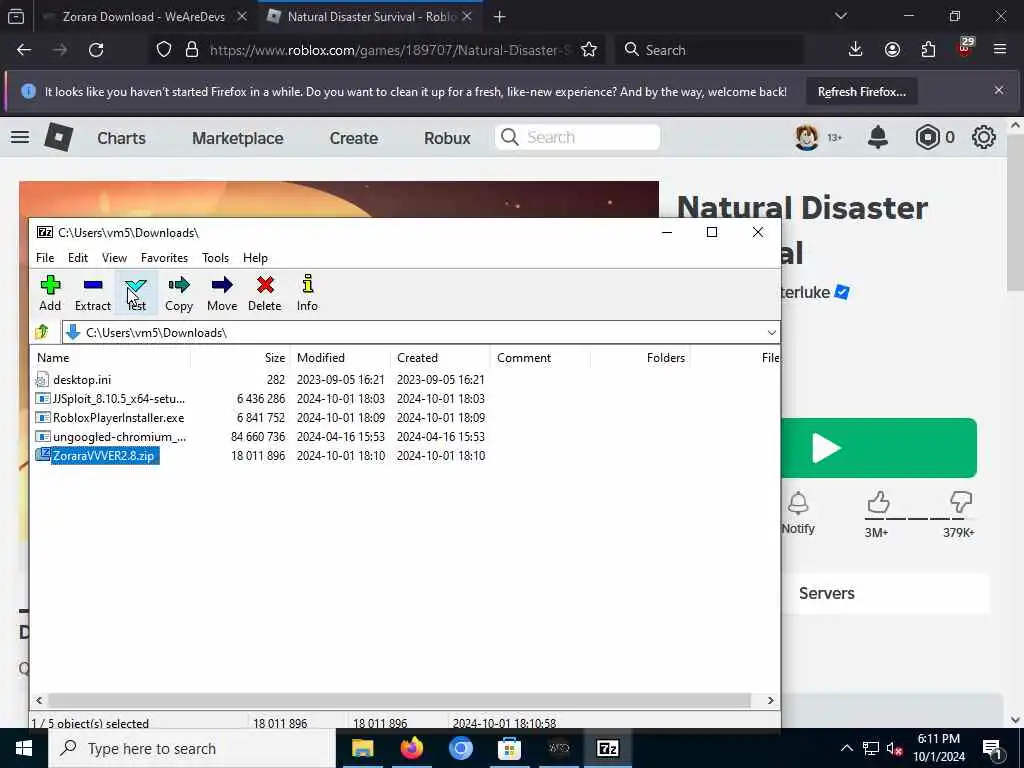Like the game with thumbs up
Viewport: 1024px width, 768px height.
878,502
